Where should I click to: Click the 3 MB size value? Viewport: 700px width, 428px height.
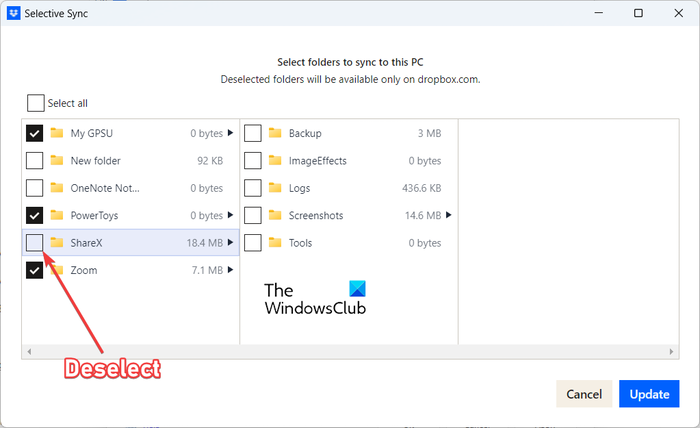click(429, 133)
